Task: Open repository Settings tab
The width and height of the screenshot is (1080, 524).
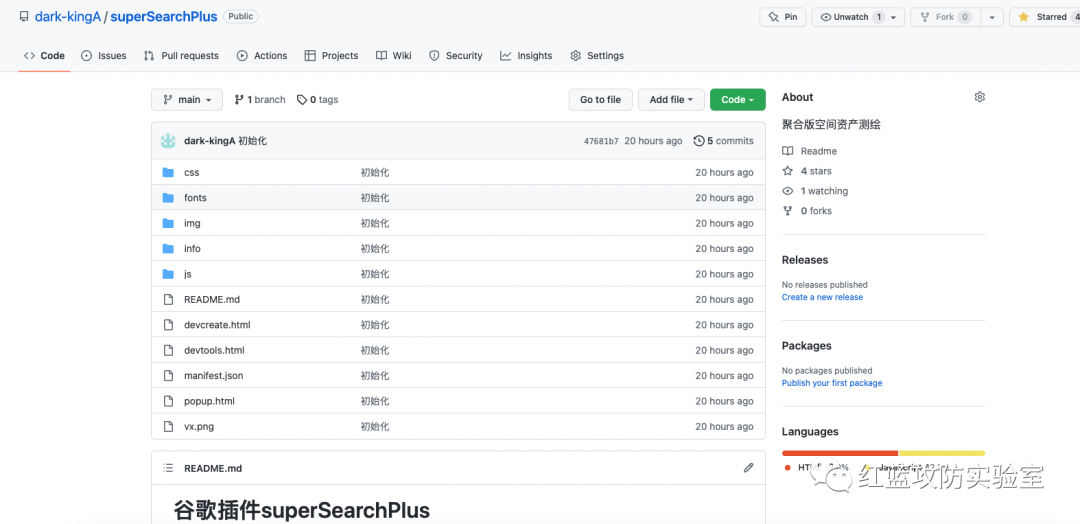Action: click(x=597, y=56)
